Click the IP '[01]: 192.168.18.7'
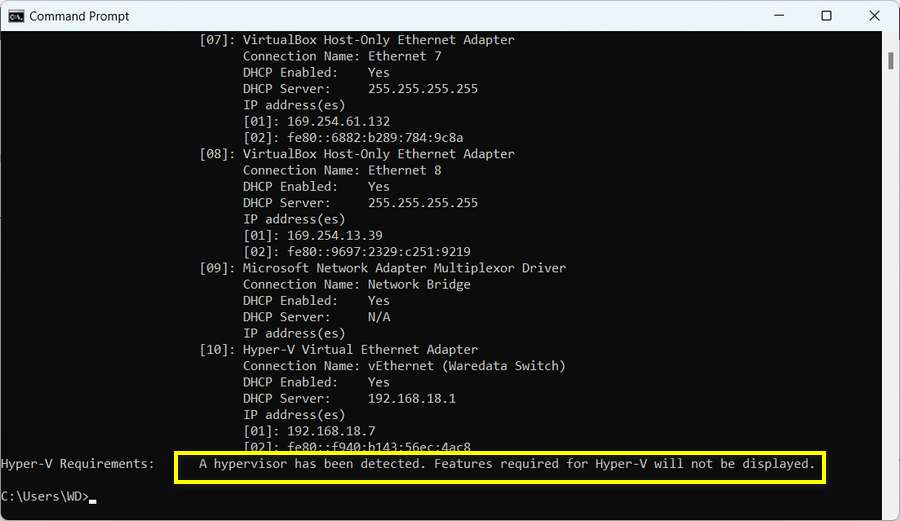The image size is (900, 521). coord(309,431)
